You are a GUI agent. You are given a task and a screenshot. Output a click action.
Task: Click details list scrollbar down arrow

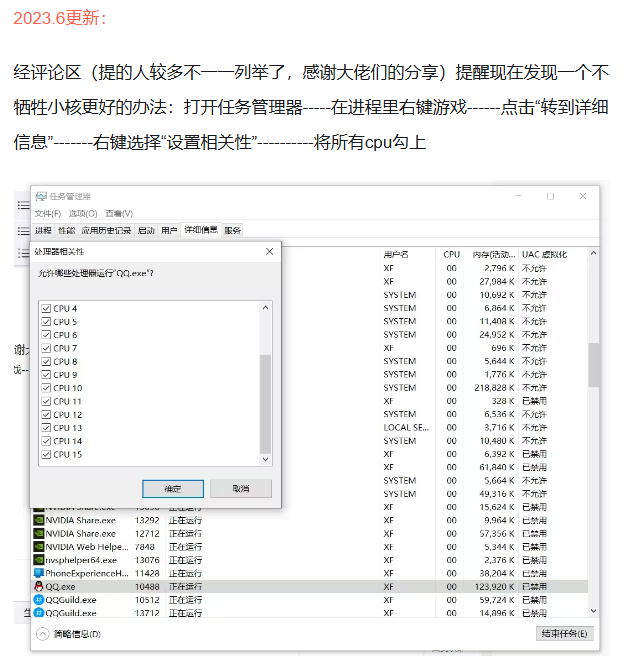click(593, 611)
